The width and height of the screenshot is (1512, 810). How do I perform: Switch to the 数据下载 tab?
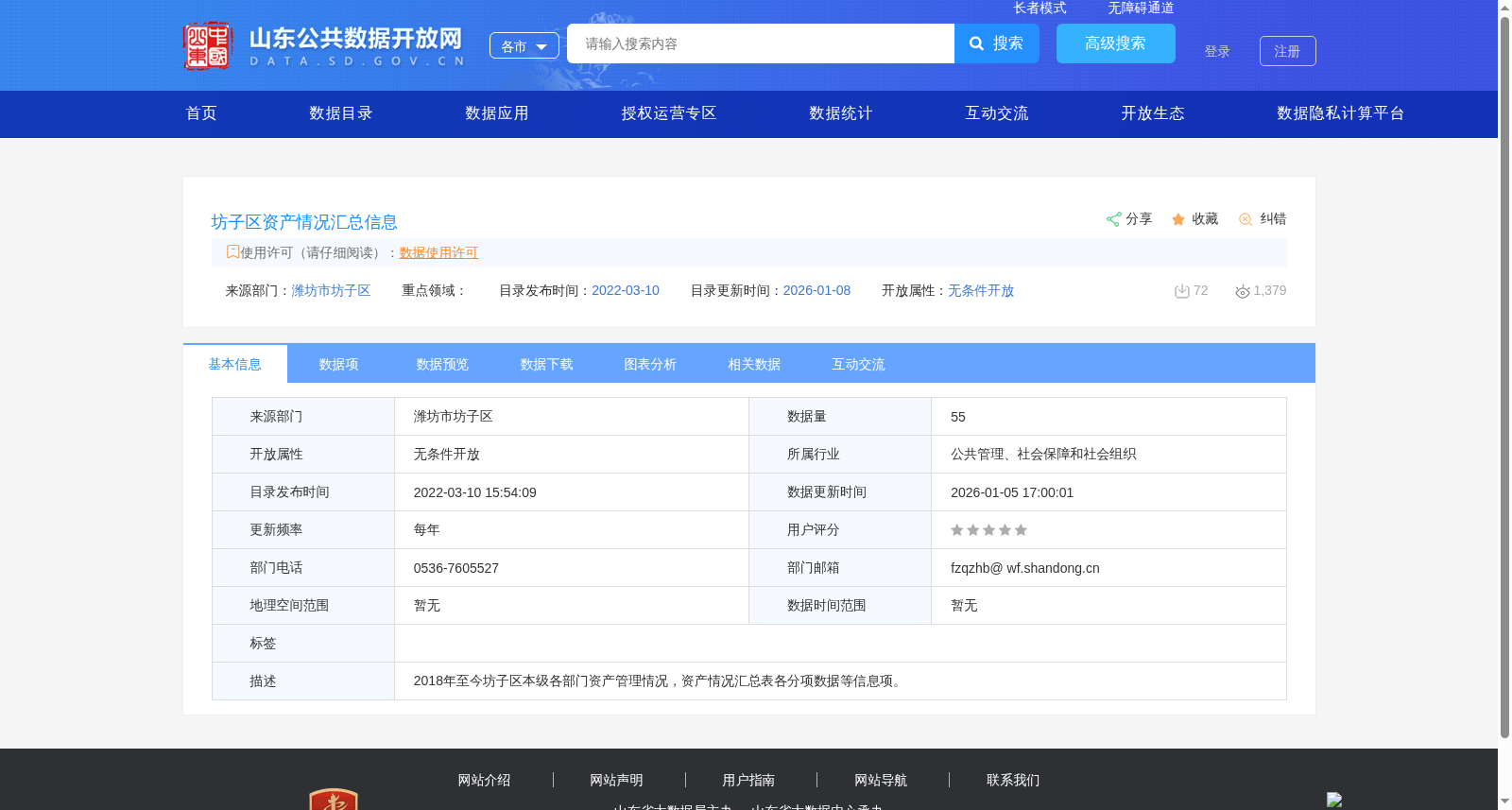[547, 364]
